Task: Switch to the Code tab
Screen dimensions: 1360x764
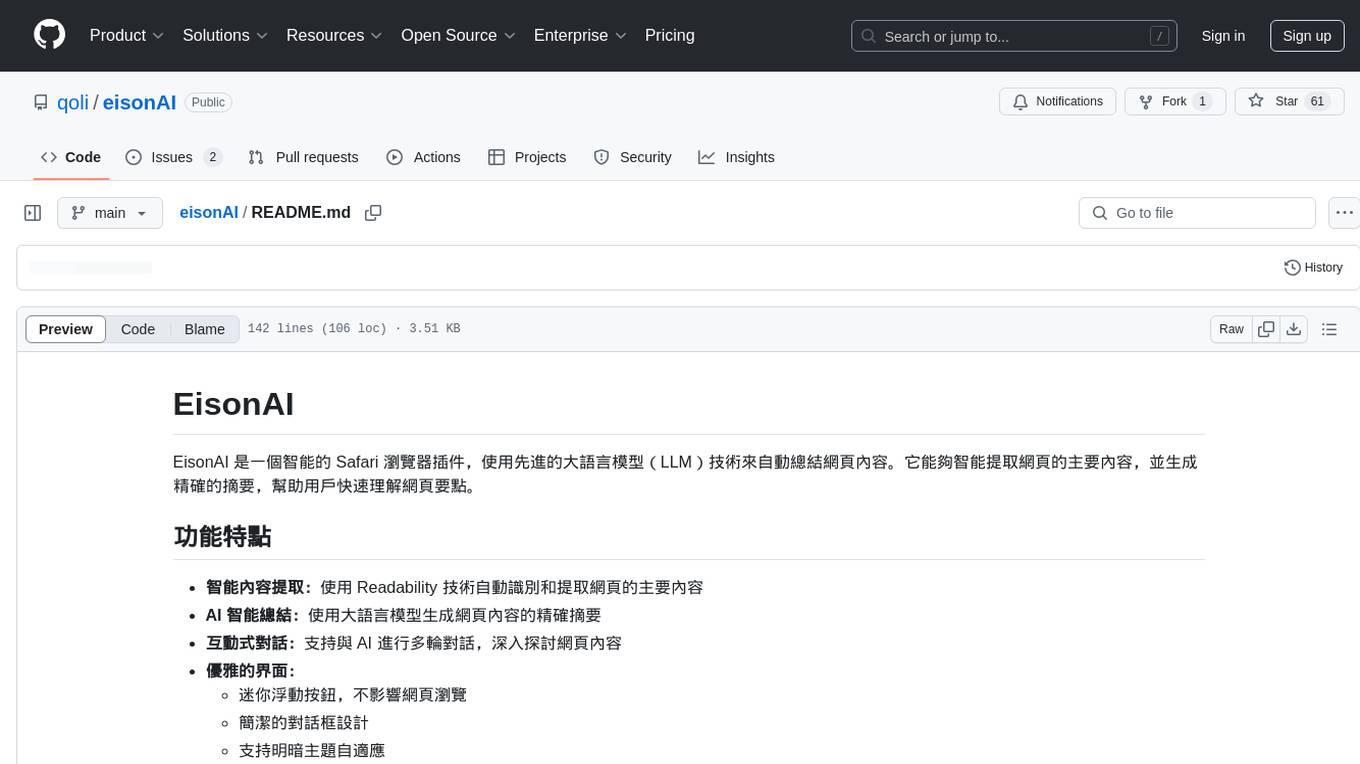Action: [x=71, y=157]
